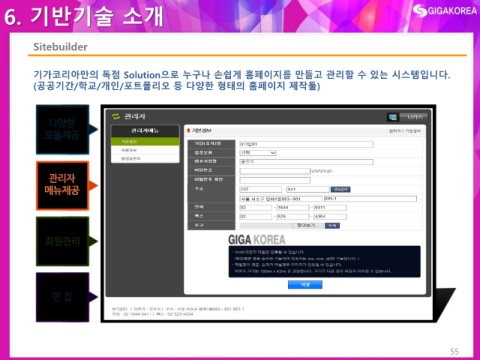
Task: Click the blue 저장 save button
Action: (x=305, y=284)
